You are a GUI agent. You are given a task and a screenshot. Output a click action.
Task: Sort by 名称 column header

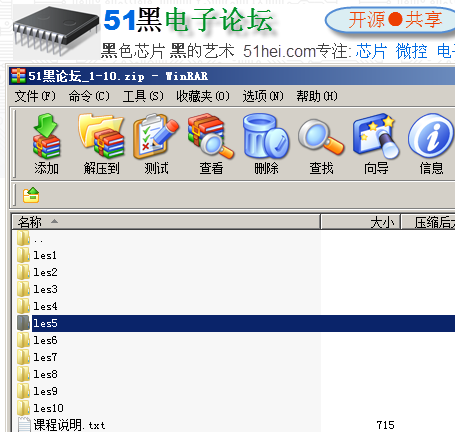click(x=166, y=222)
